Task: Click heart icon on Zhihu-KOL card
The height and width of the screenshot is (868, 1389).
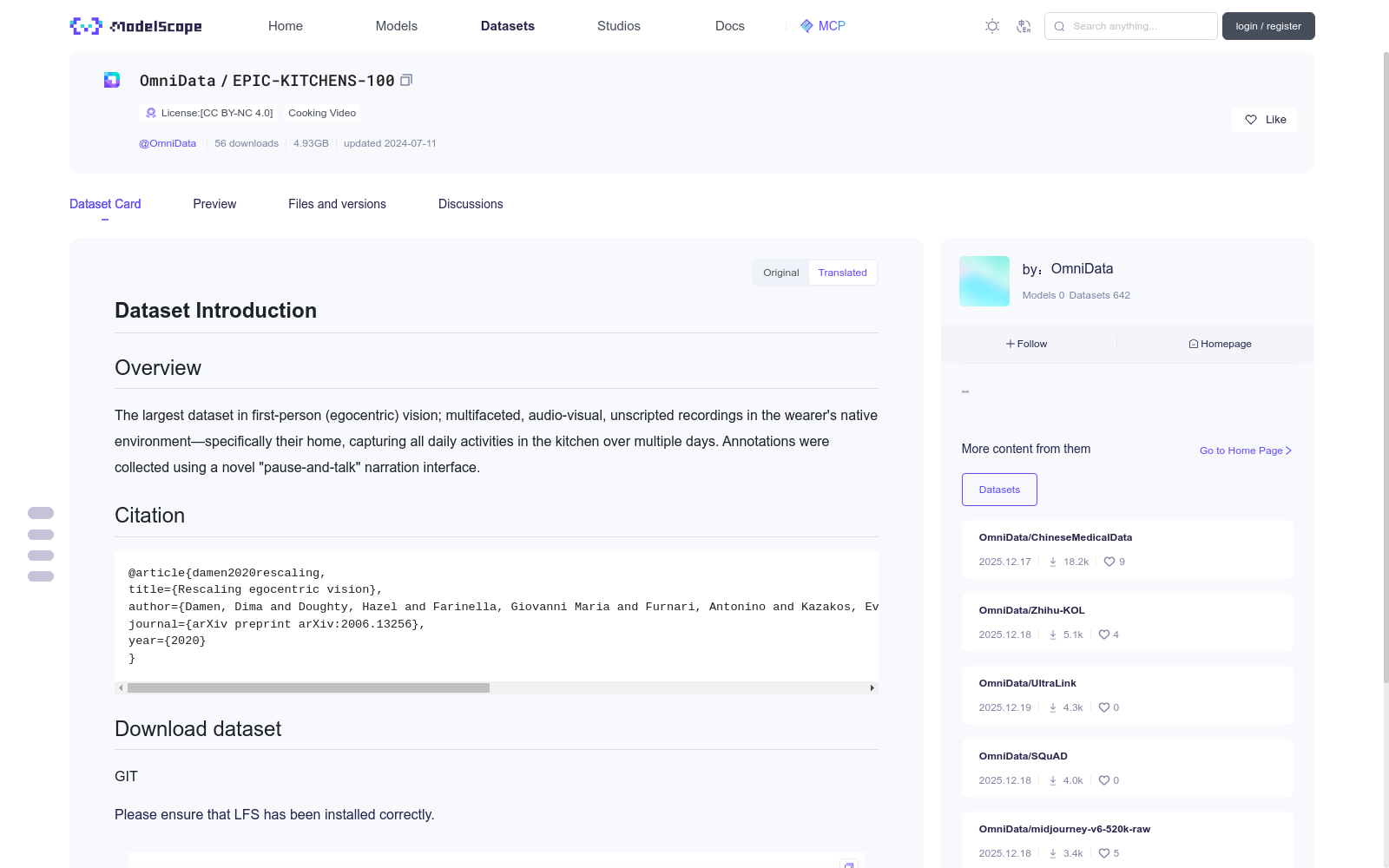Action: (1104, 635)
